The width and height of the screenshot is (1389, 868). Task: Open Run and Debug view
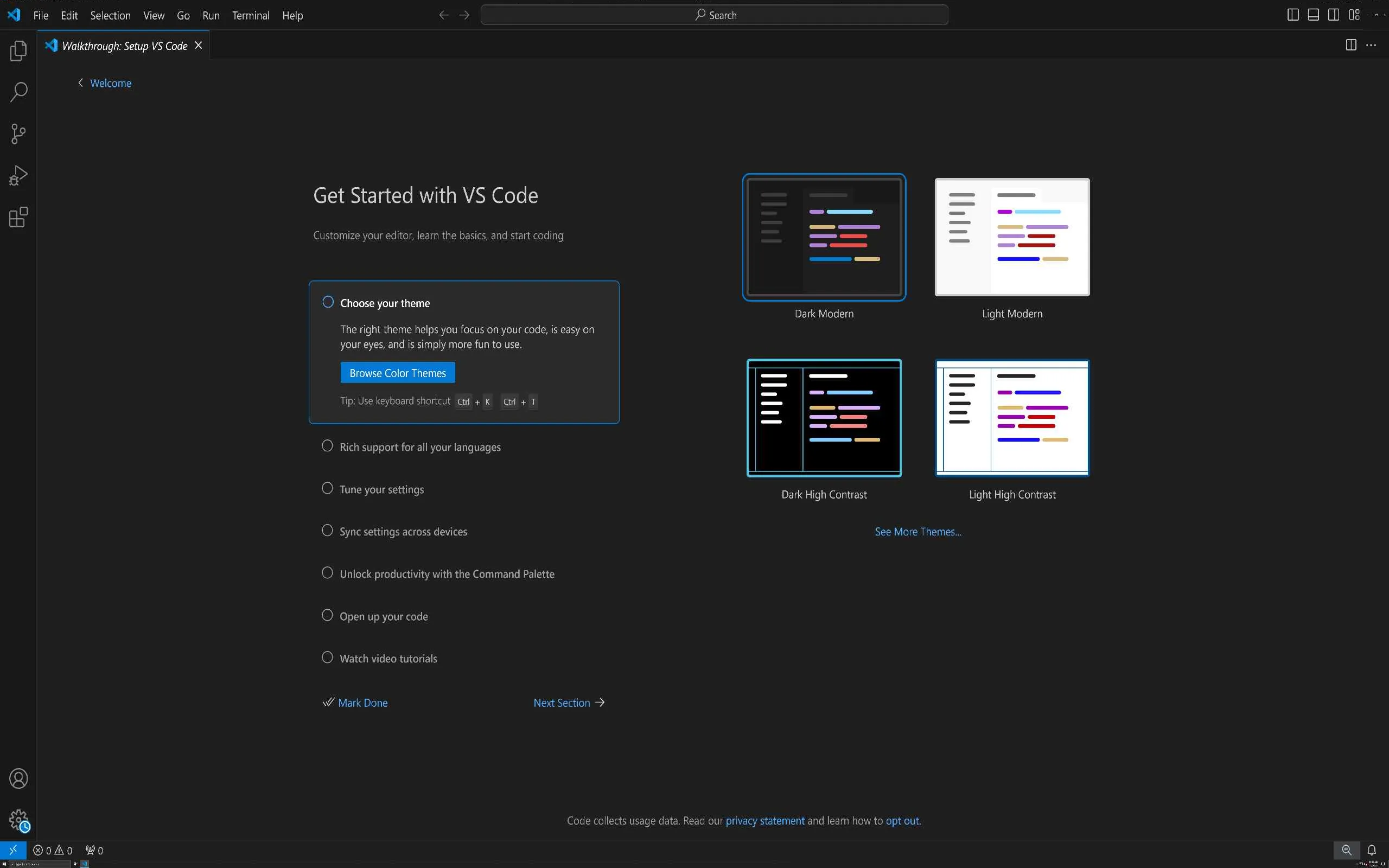coord(18,176)
